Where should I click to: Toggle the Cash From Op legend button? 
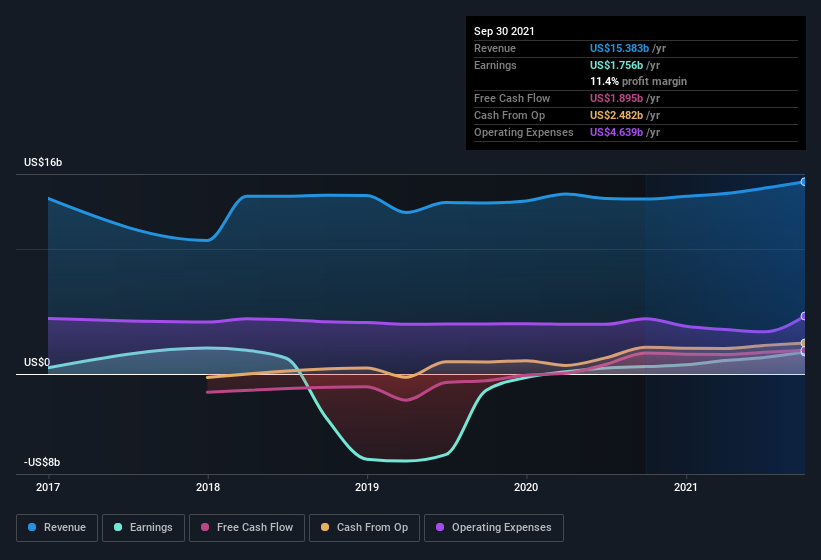click(364, 528)
